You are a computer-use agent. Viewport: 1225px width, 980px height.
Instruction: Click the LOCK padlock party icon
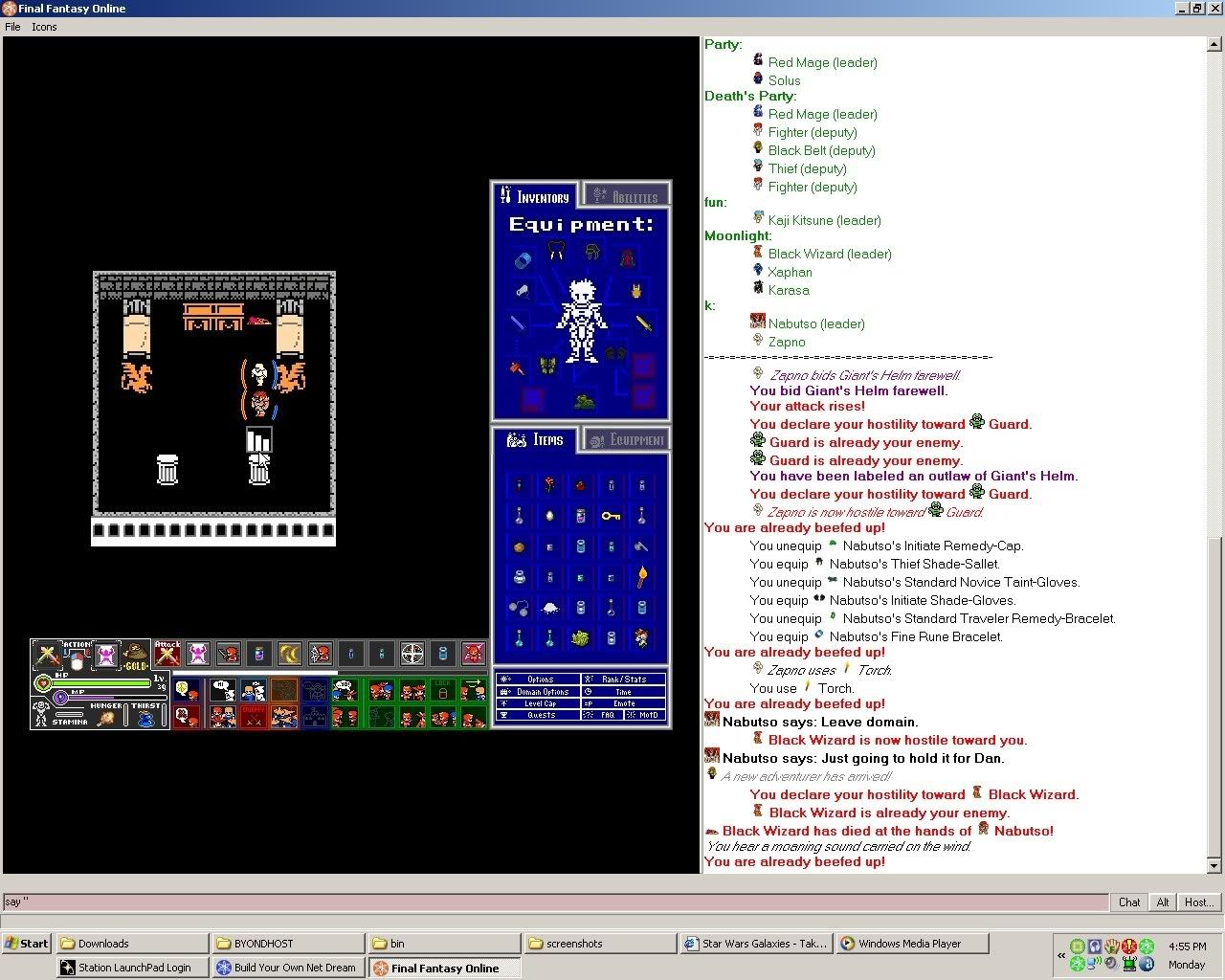point(443,689)
